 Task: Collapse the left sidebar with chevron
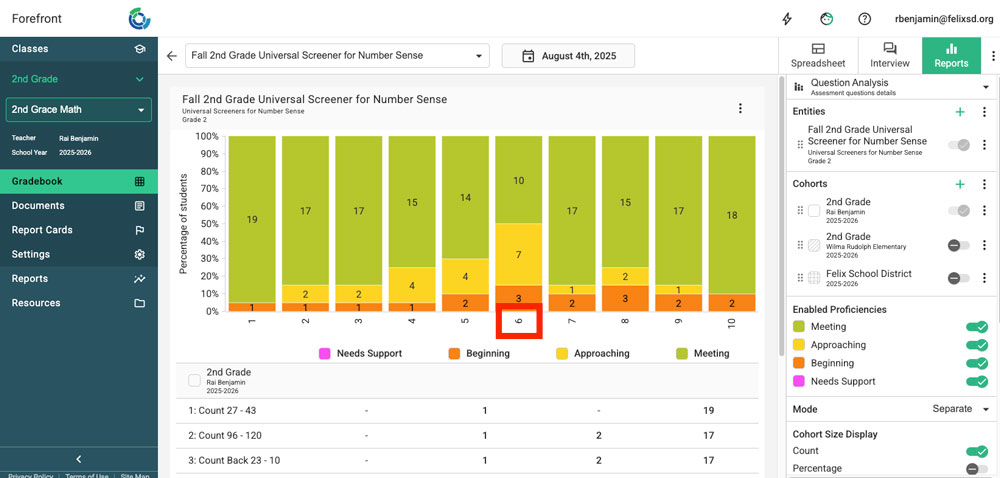click(78, 459)
